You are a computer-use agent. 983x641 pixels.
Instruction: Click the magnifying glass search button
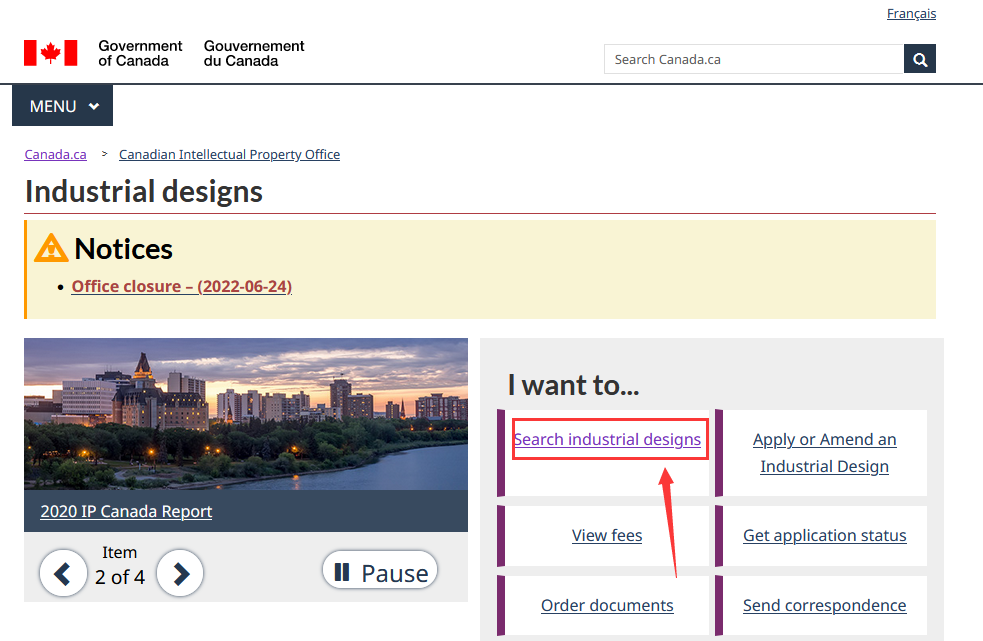[x=919, y=59]
